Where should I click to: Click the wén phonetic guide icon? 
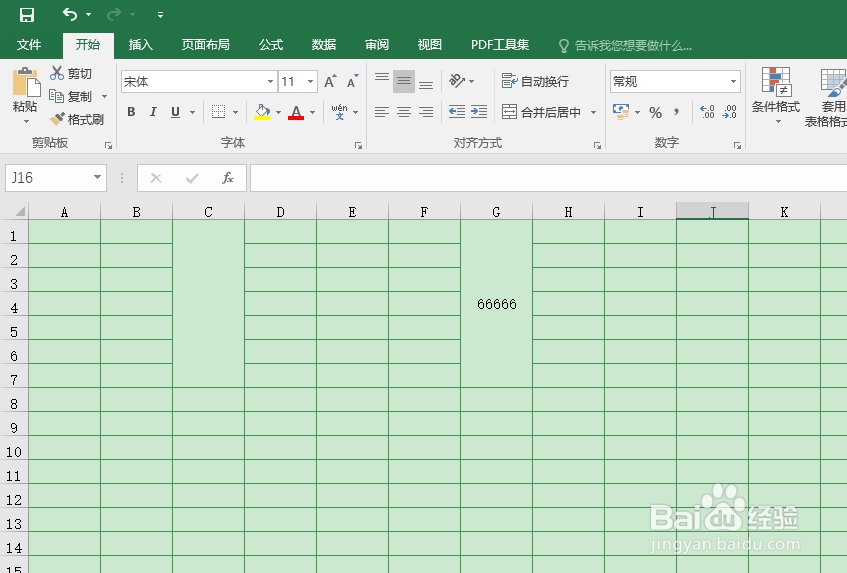coord(340,112)
